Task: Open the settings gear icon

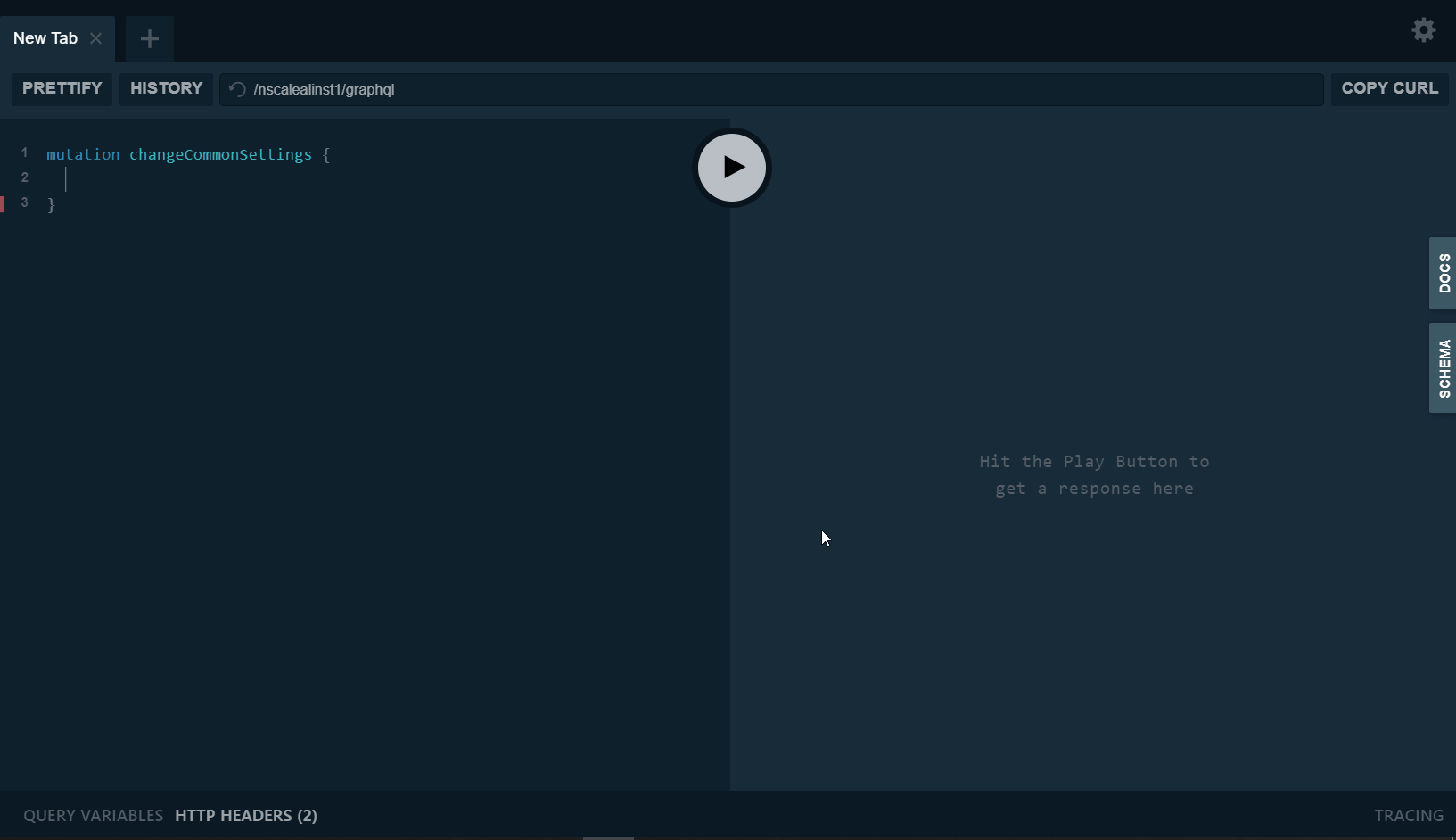Action: tap(1424, 29)
